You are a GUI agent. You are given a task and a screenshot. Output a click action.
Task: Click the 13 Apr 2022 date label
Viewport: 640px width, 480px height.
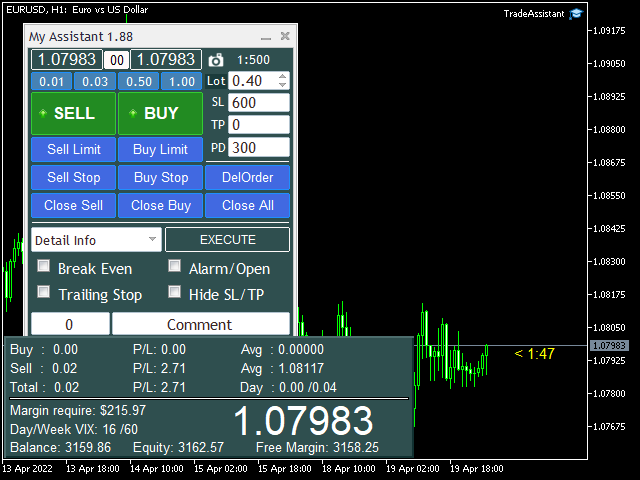click(28, 469)
